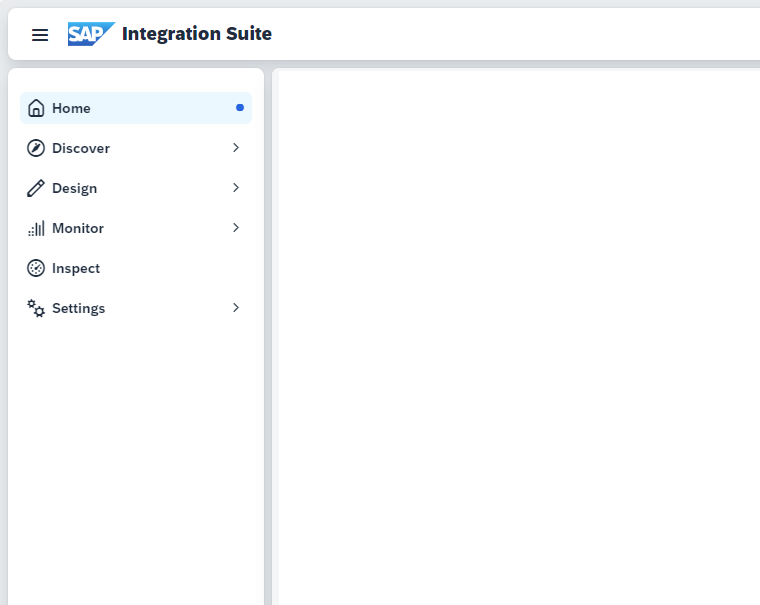760x605 pixels.
Task: Click the Discover compass icon
Action: click(36, 148)
